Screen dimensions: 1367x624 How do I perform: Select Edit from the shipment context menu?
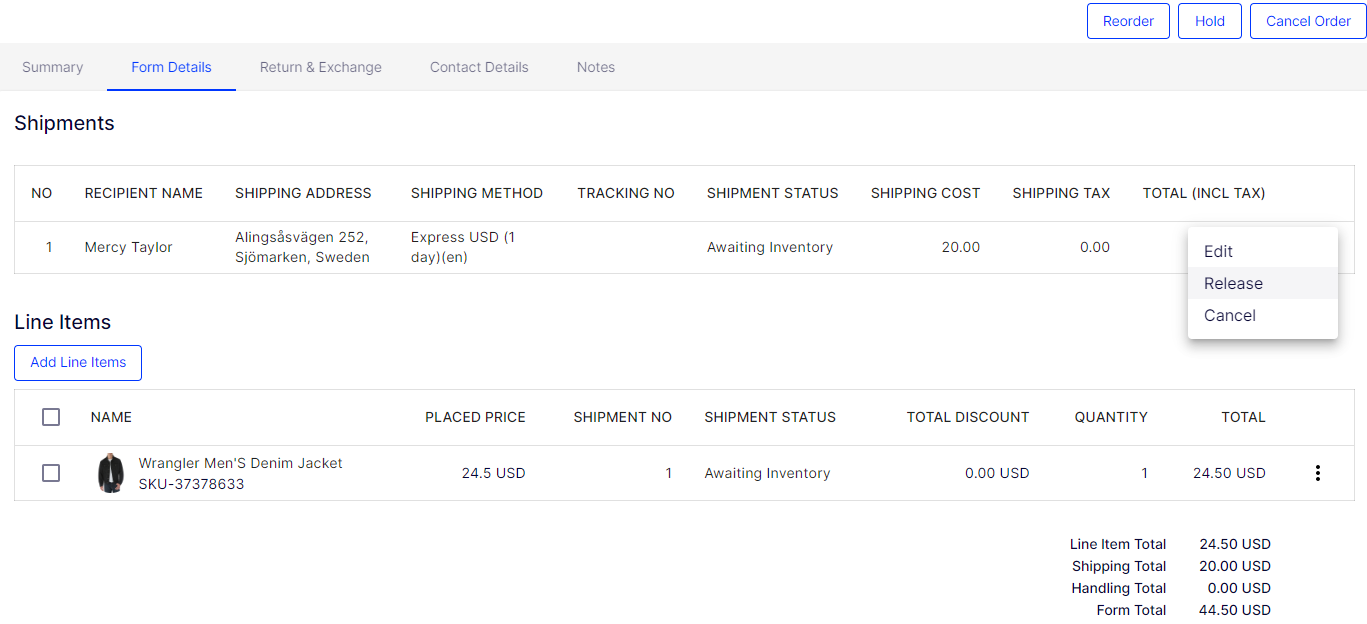1217,251
